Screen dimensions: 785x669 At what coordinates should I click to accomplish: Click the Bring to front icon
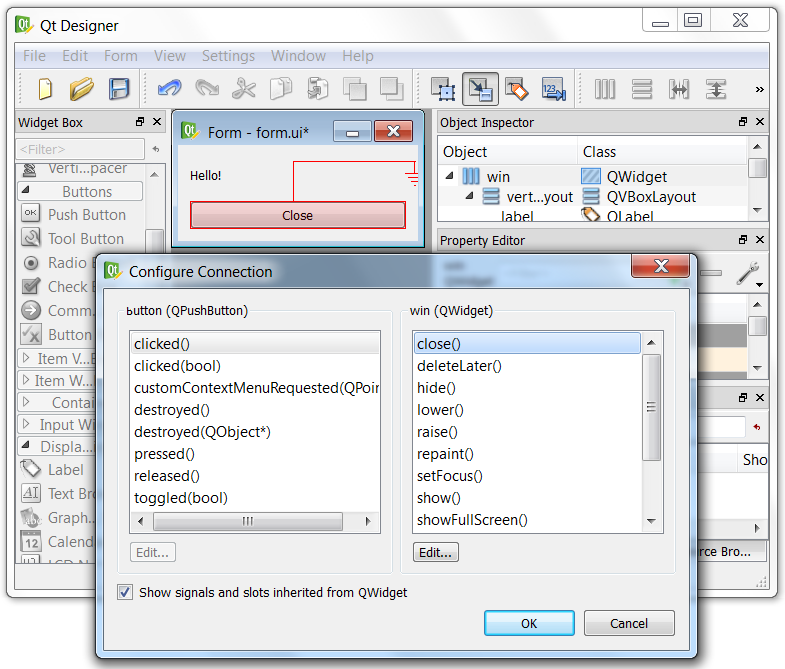pyautogui.click(x=391, y=89)
